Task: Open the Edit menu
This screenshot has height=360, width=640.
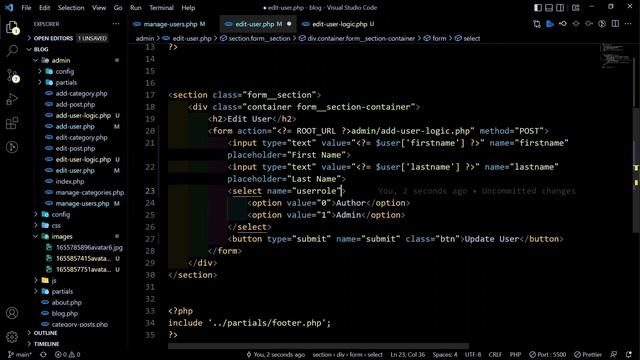Action: [44, 8]
